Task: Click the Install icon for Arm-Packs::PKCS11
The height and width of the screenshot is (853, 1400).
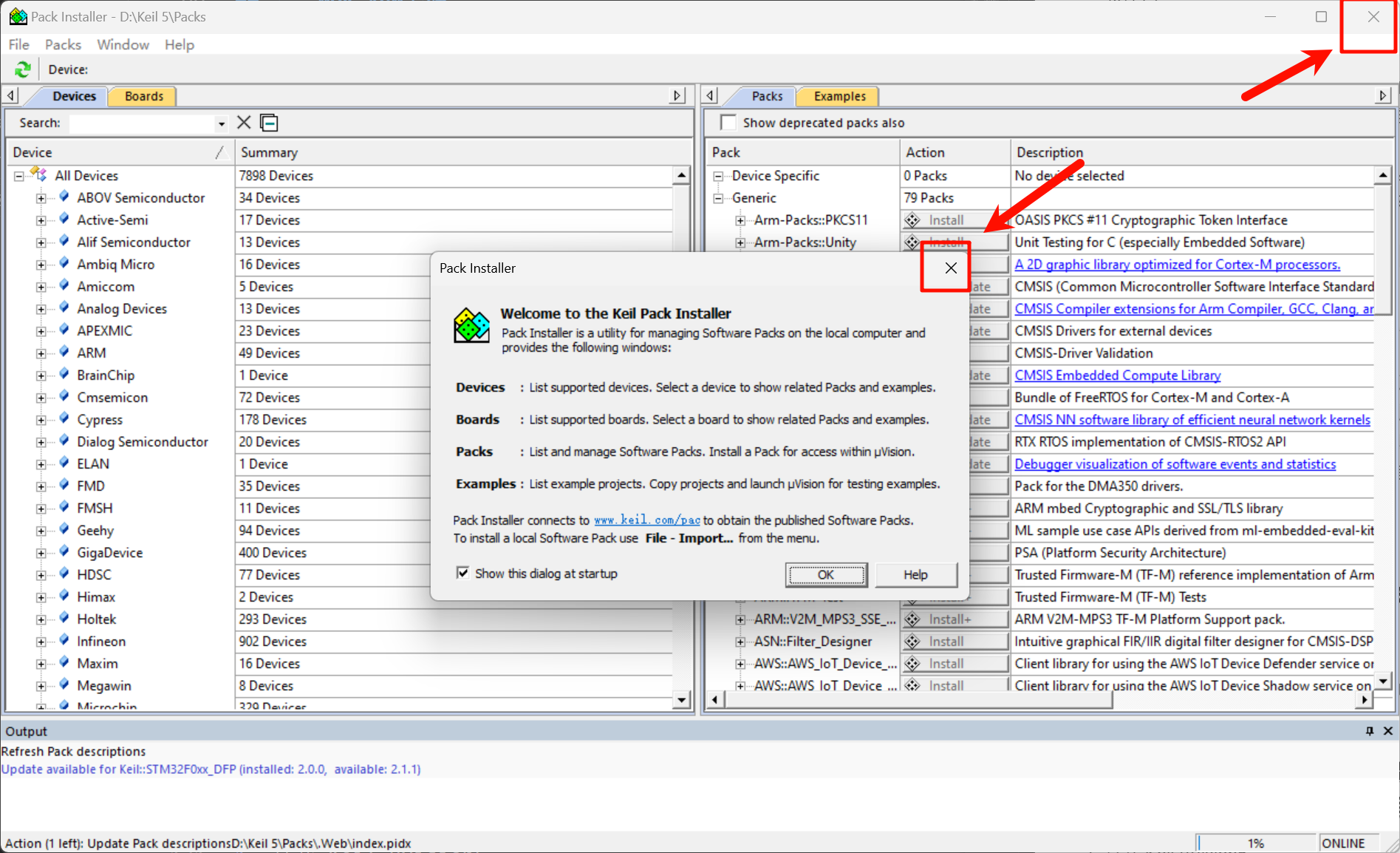Action: pos(913,220)
